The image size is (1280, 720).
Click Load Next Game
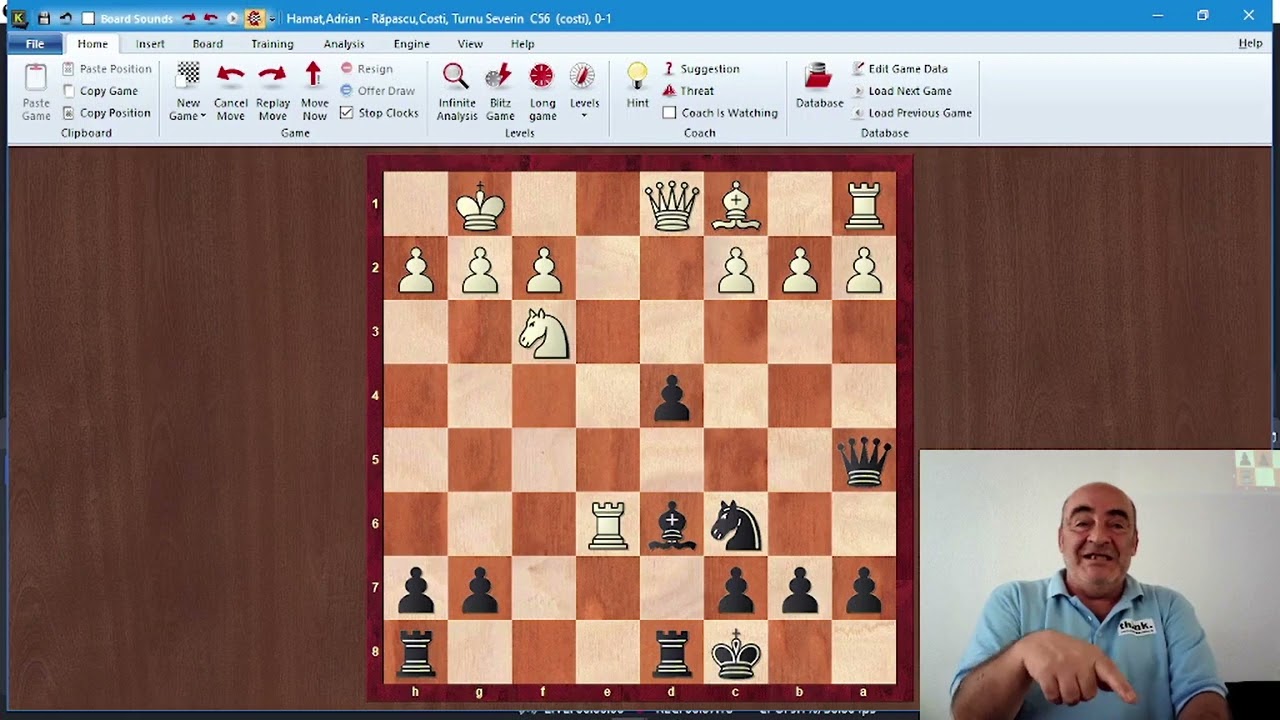pos(902,91)
